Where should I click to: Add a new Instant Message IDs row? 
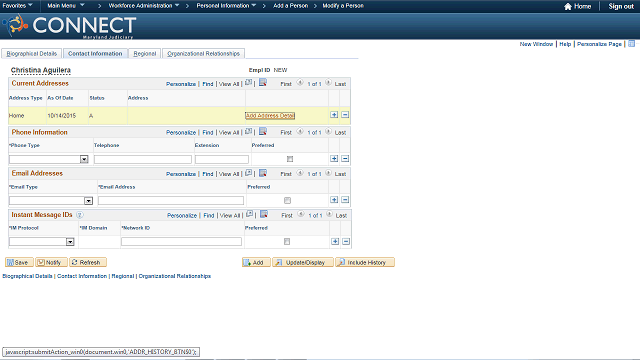[335, 242]
